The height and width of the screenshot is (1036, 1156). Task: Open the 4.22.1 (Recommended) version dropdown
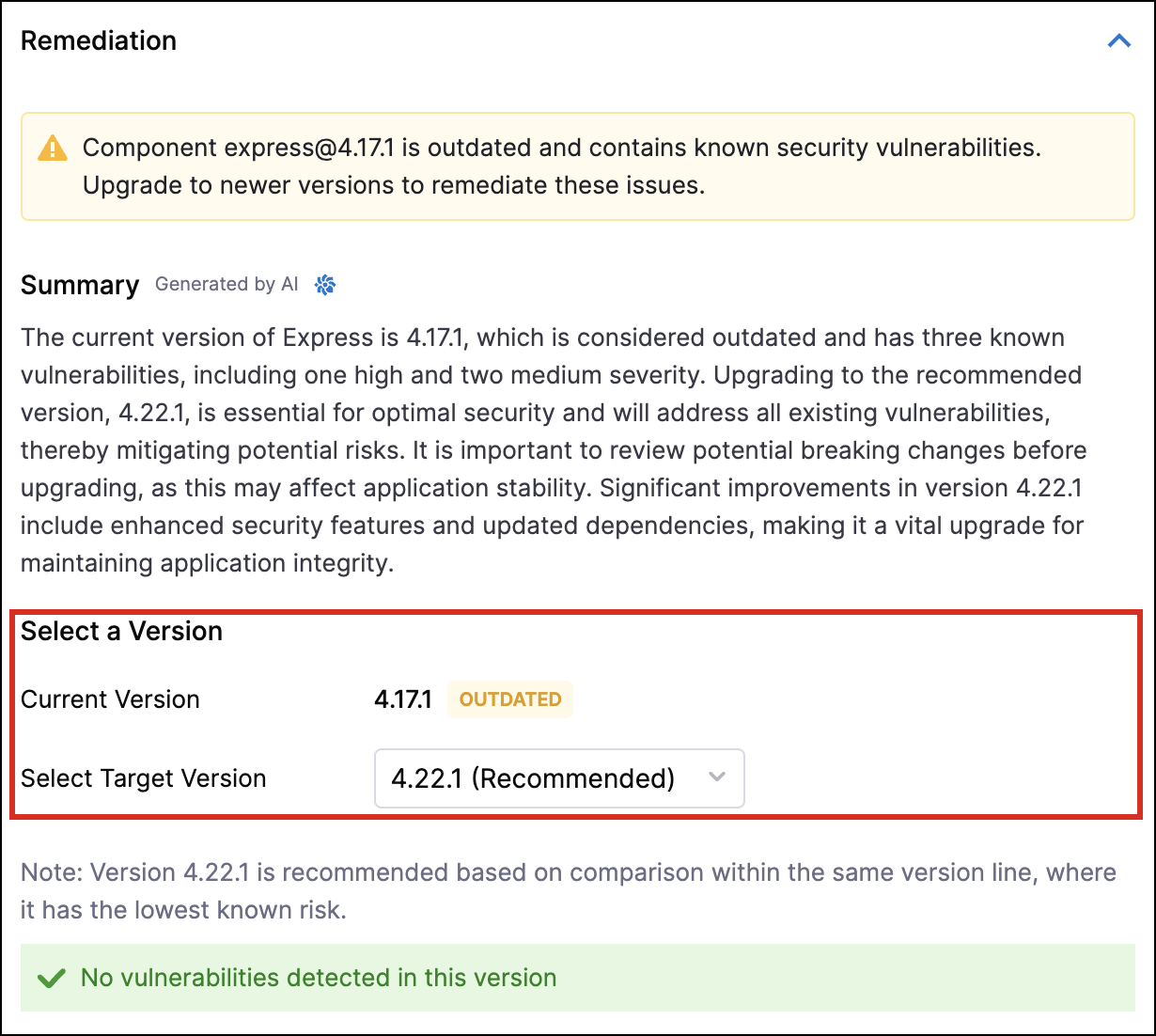[x=533, y=778]
